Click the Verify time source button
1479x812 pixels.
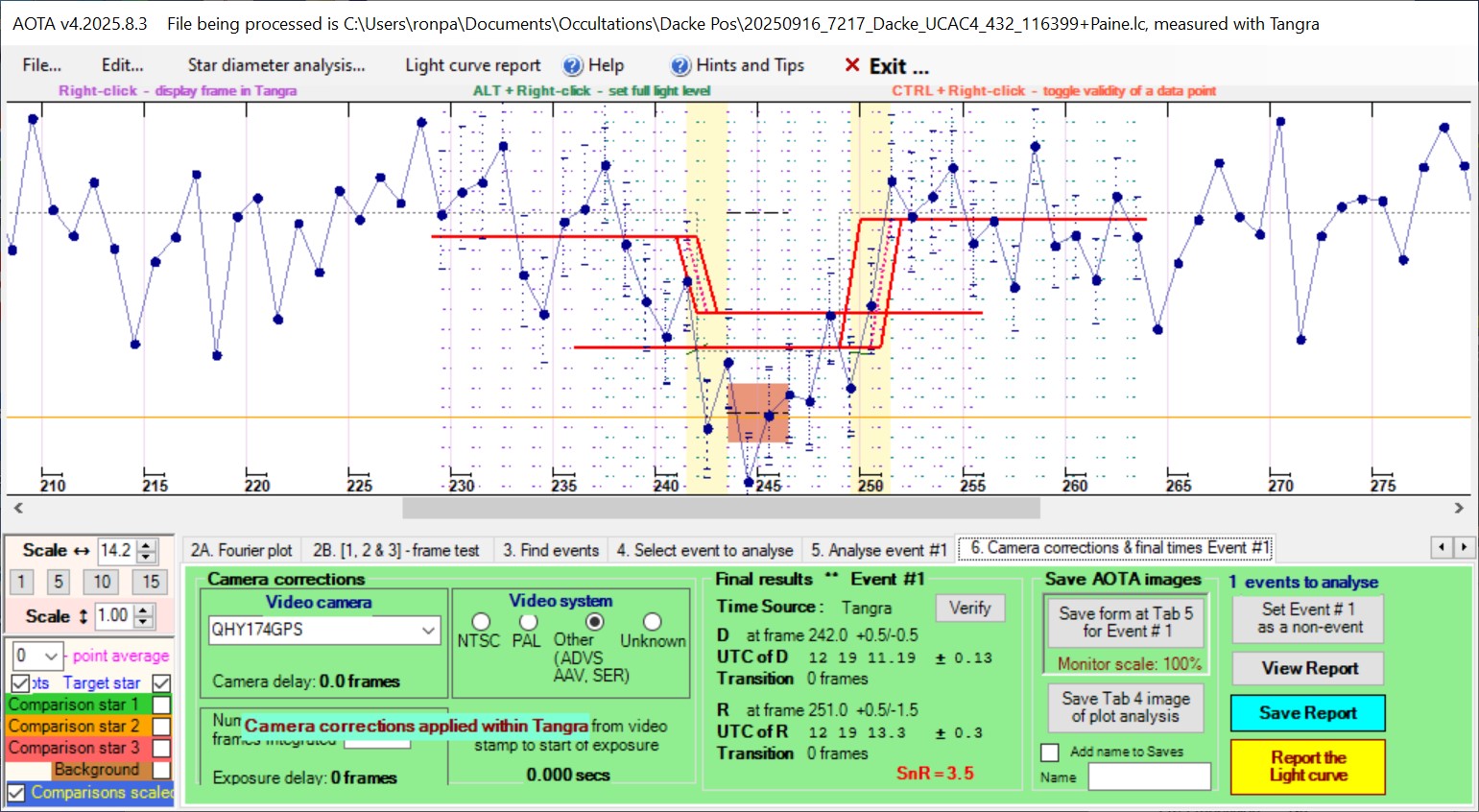pos(969,608)
